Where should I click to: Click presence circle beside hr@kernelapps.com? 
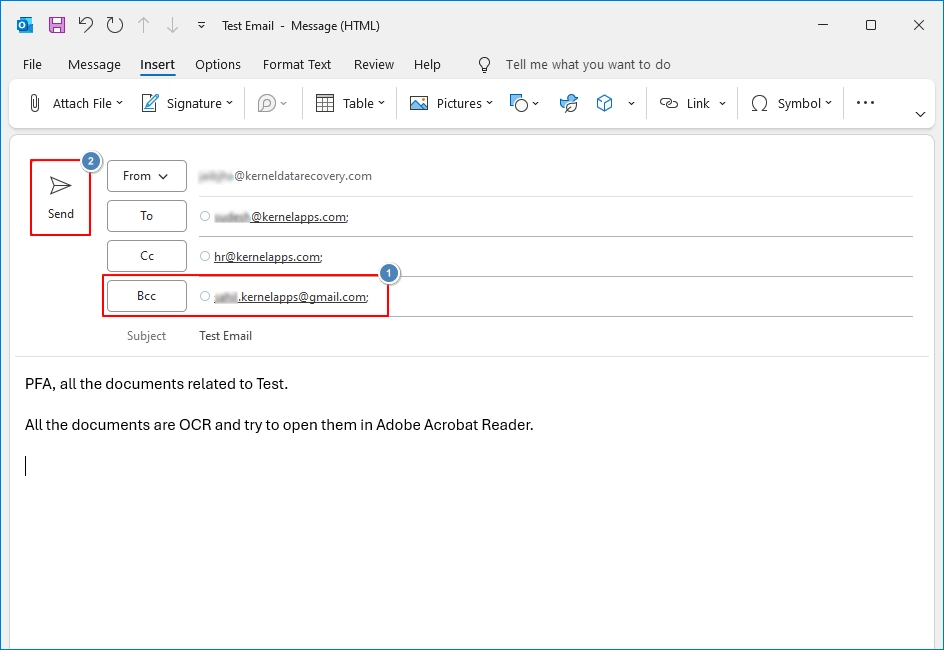205,256
